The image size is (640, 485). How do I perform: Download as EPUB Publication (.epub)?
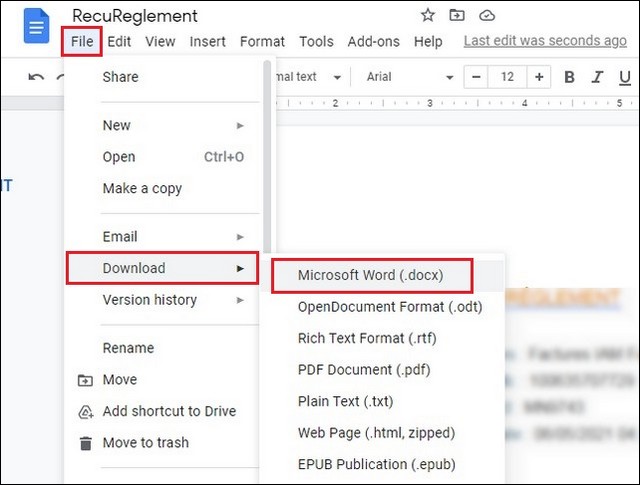381,464
